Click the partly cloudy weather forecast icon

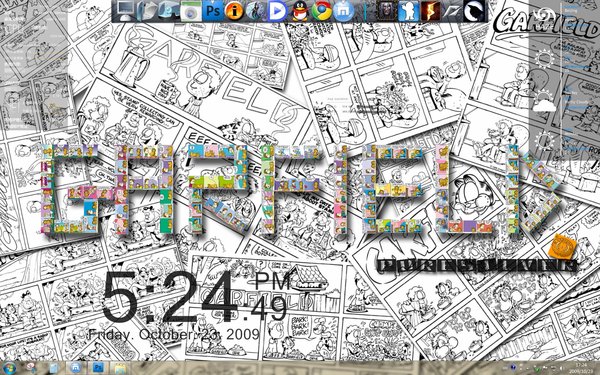coord(544,101)
